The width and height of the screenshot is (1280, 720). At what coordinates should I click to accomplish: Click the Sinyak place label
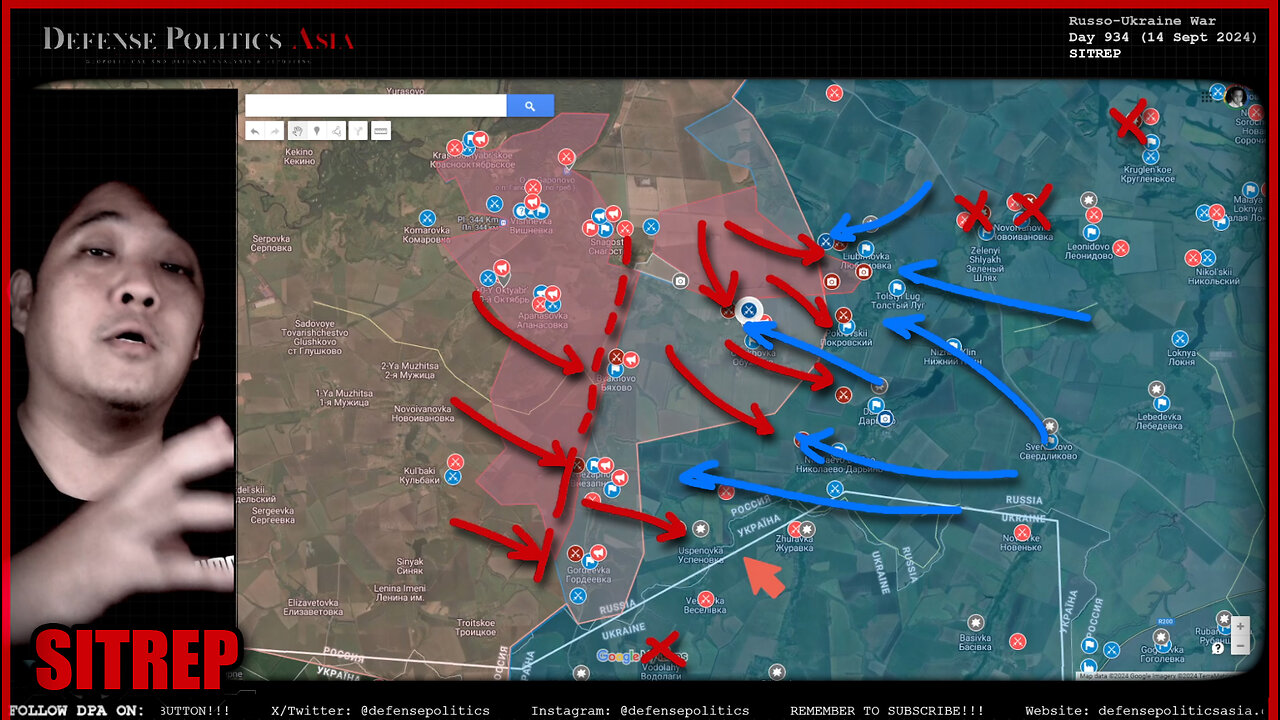(x=409, y=566)
